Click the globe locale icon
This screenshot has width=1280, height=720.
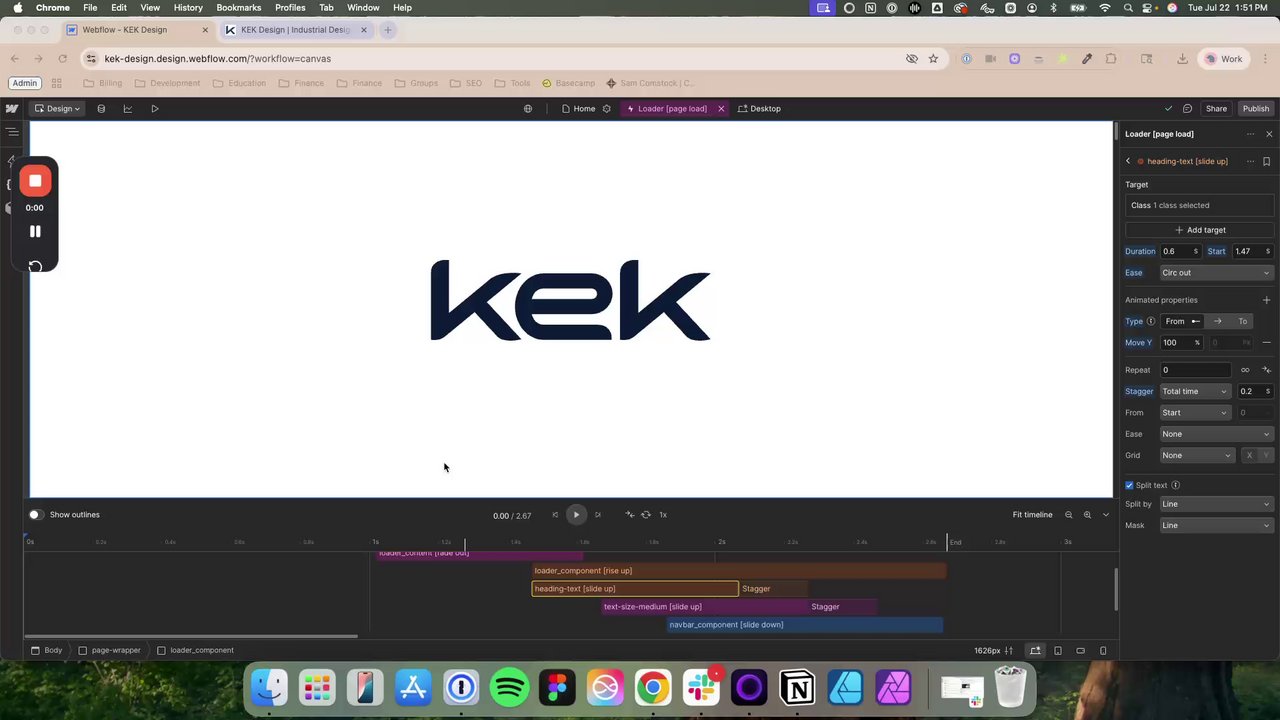click(528, 108)
